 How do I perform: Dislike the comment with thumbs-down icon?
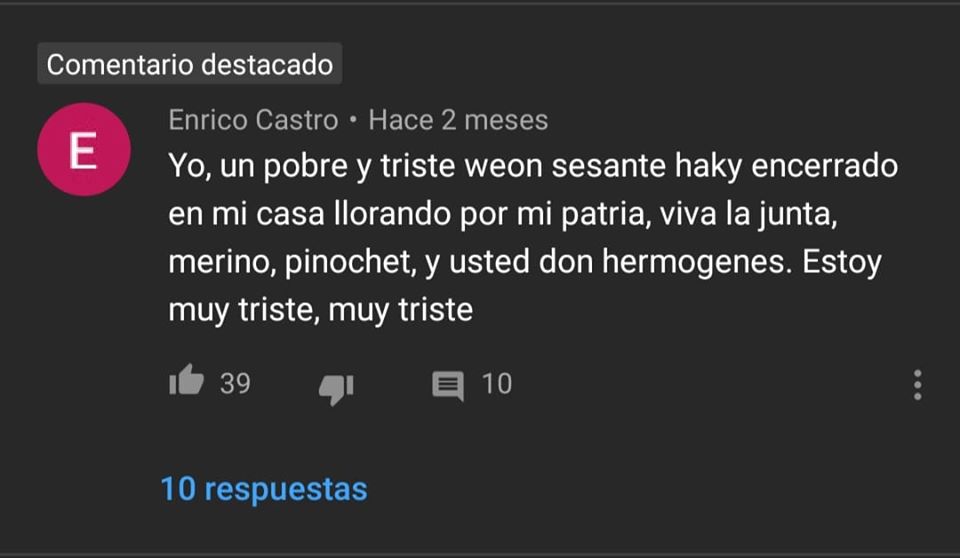coord(336,388)
